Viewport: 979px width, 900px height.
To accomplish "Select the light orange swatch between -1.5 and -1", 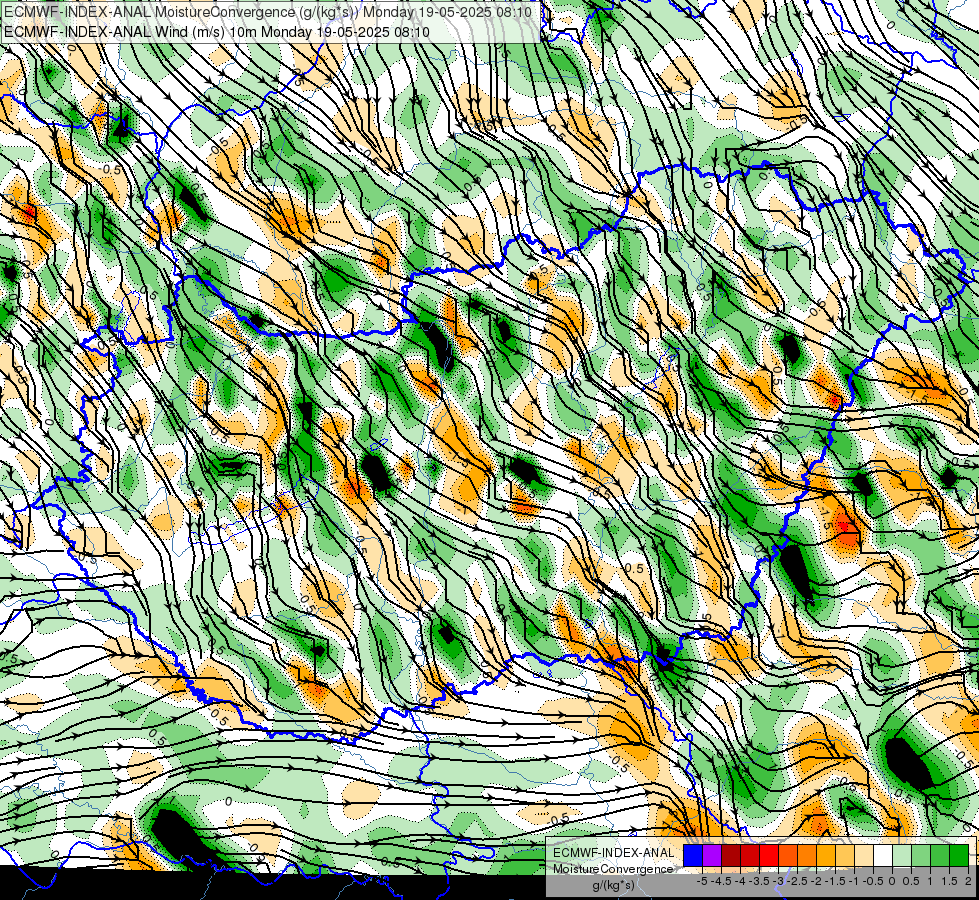I will coord(845,856).
